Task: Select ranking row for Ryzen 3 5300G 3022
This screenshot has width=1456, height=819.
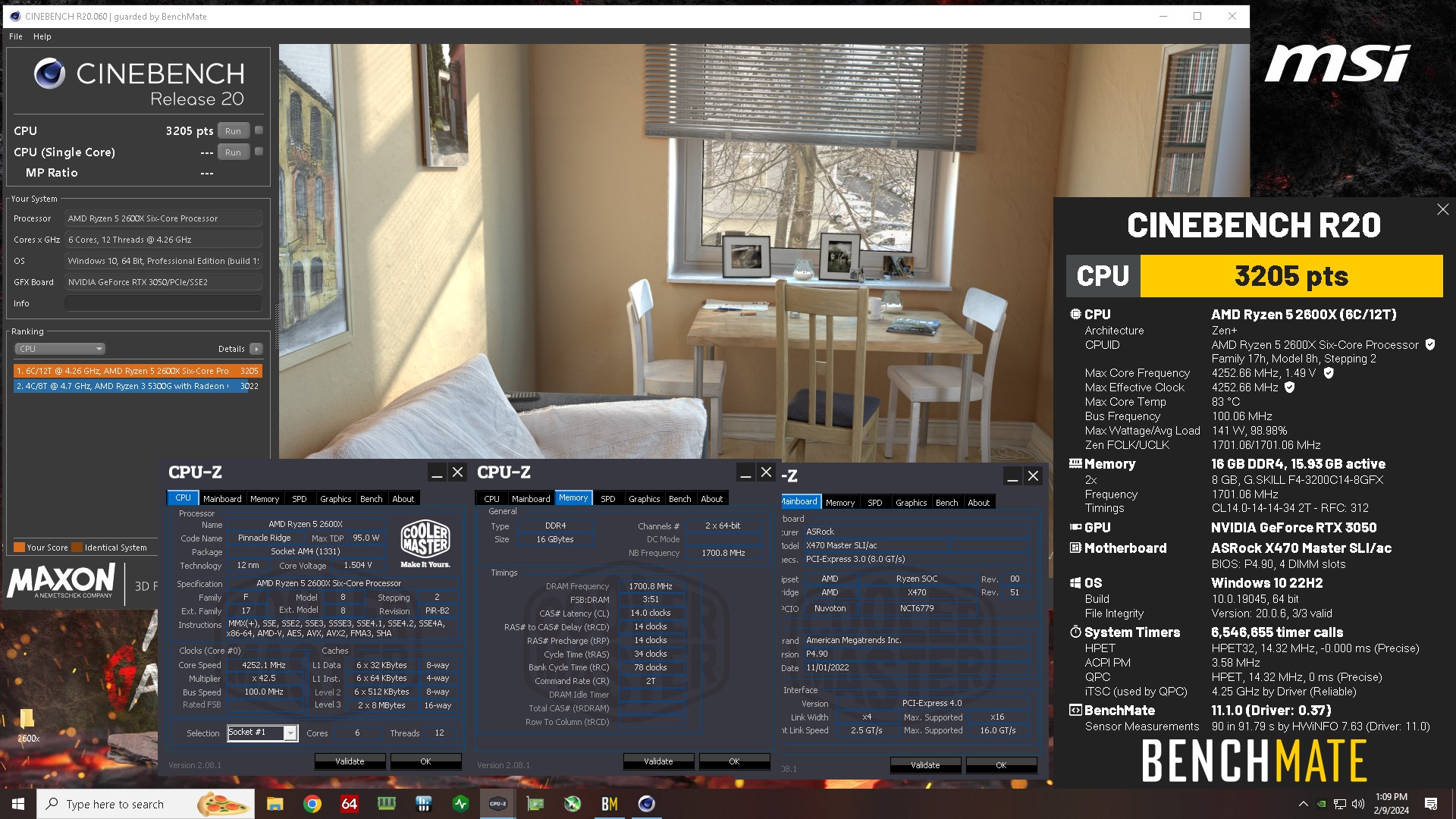Action: [137, 386]
